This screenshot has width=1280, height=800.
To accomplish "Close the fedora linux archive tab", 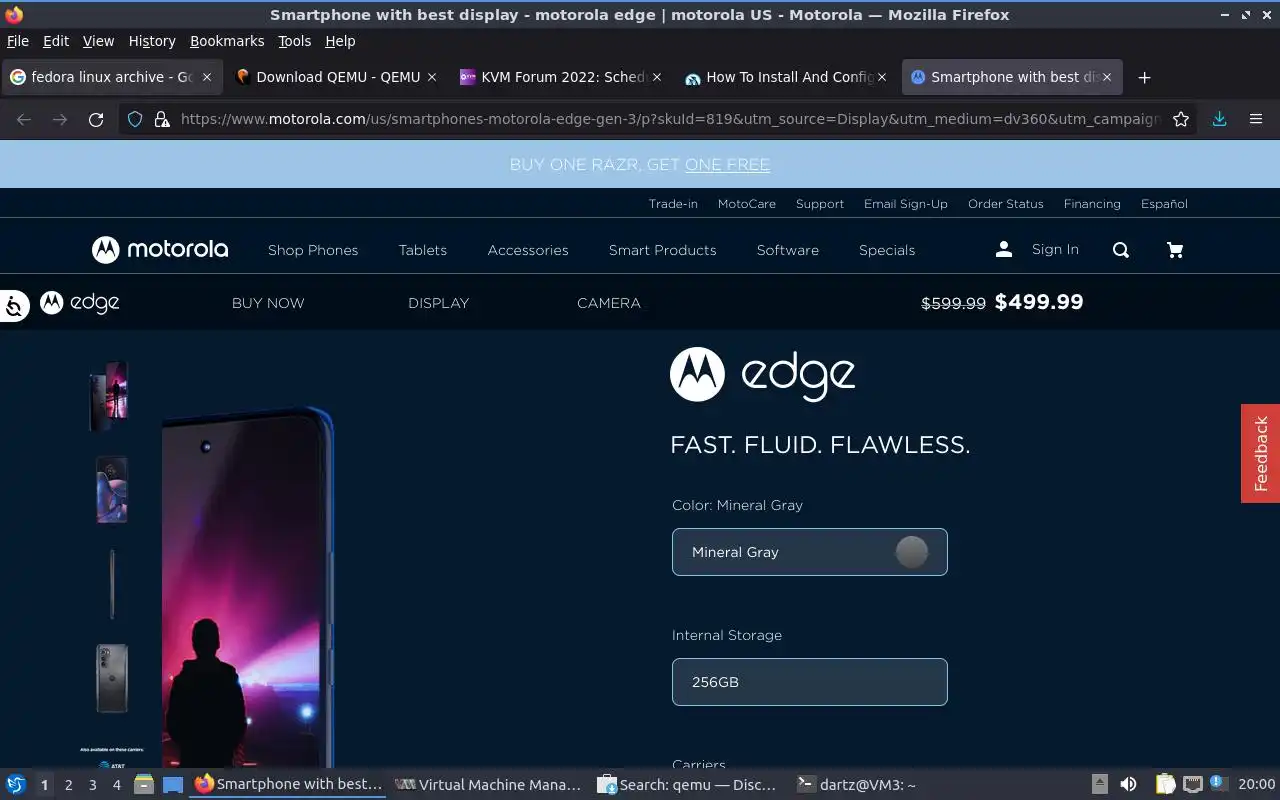I will tap(207, 77).
